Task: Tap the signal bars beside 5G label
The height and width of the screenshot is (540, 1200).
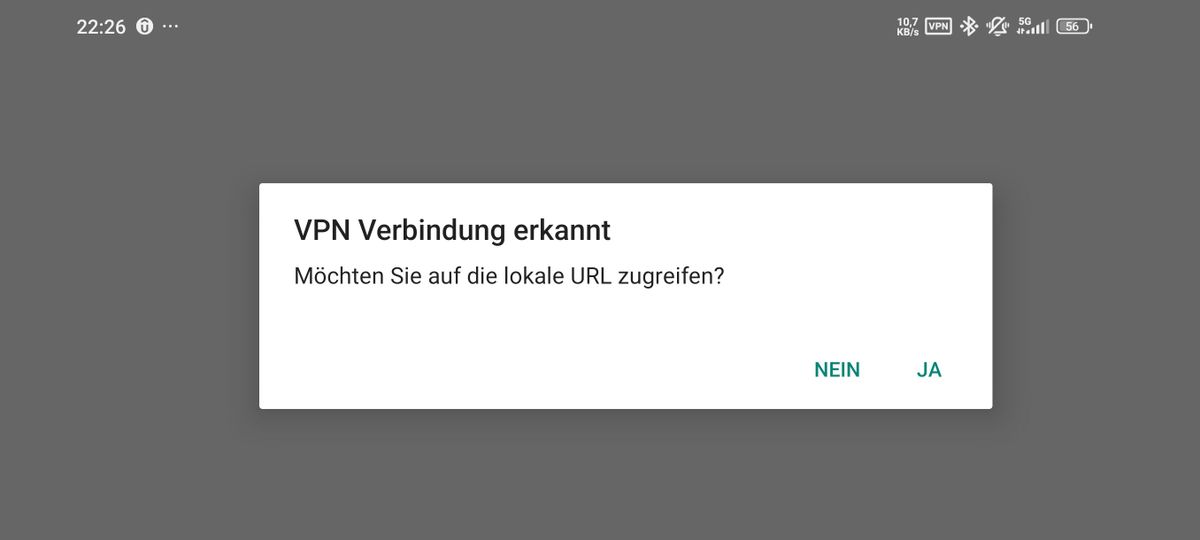Action: (1039, 29)
